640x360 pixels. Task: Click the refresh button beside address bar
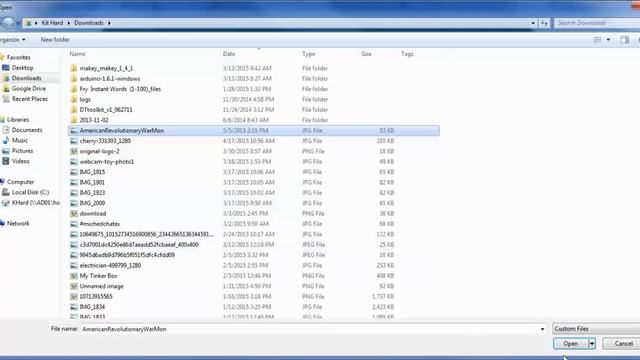(x=544, y=23)
